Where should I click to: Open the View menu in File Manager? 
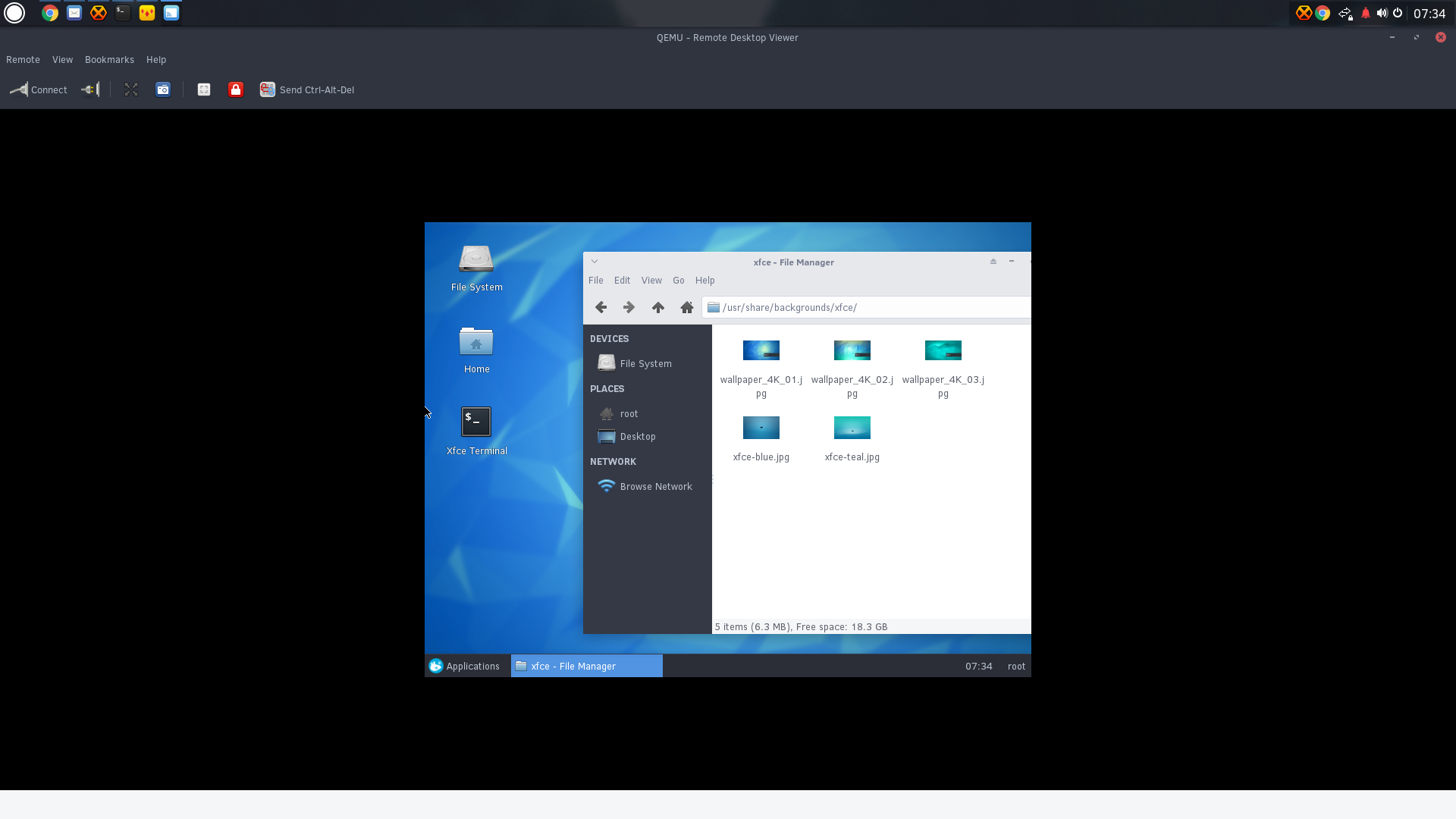[x=651, y=281]
